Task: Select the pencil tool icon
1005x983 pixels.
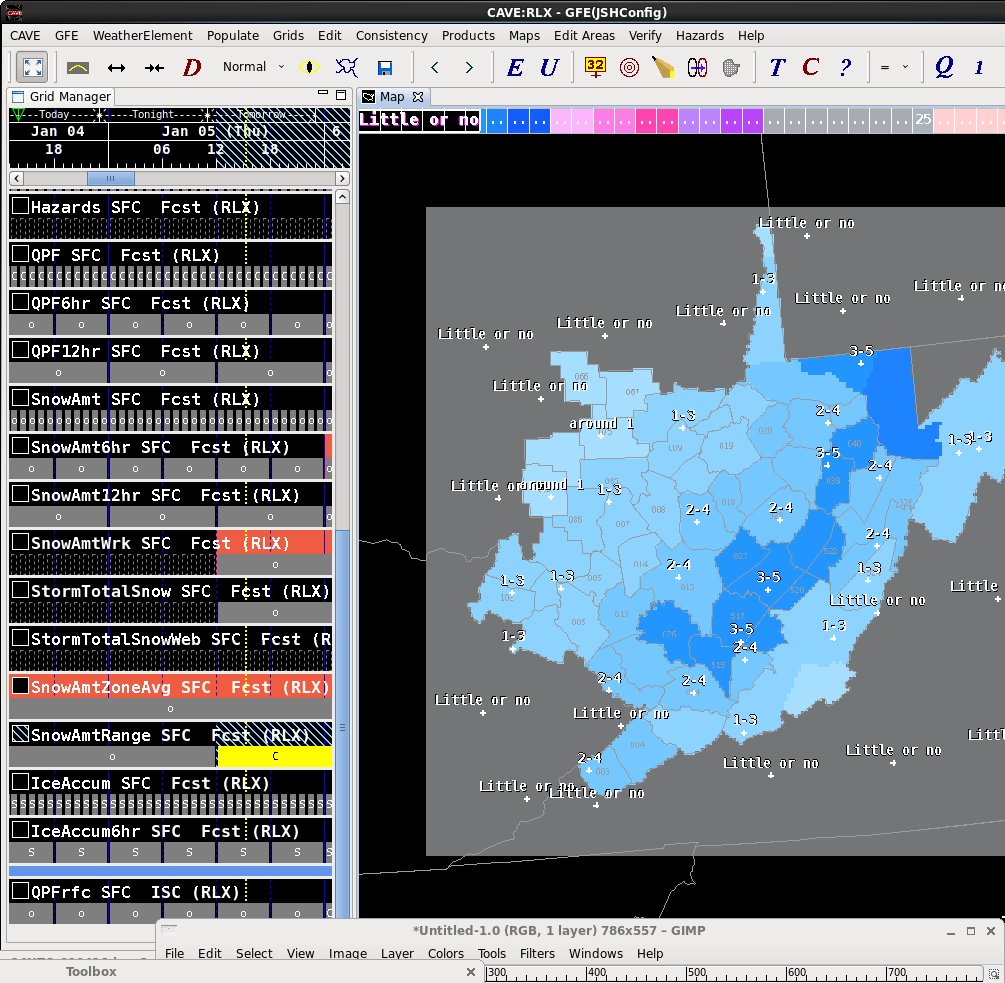Action: 663,67
